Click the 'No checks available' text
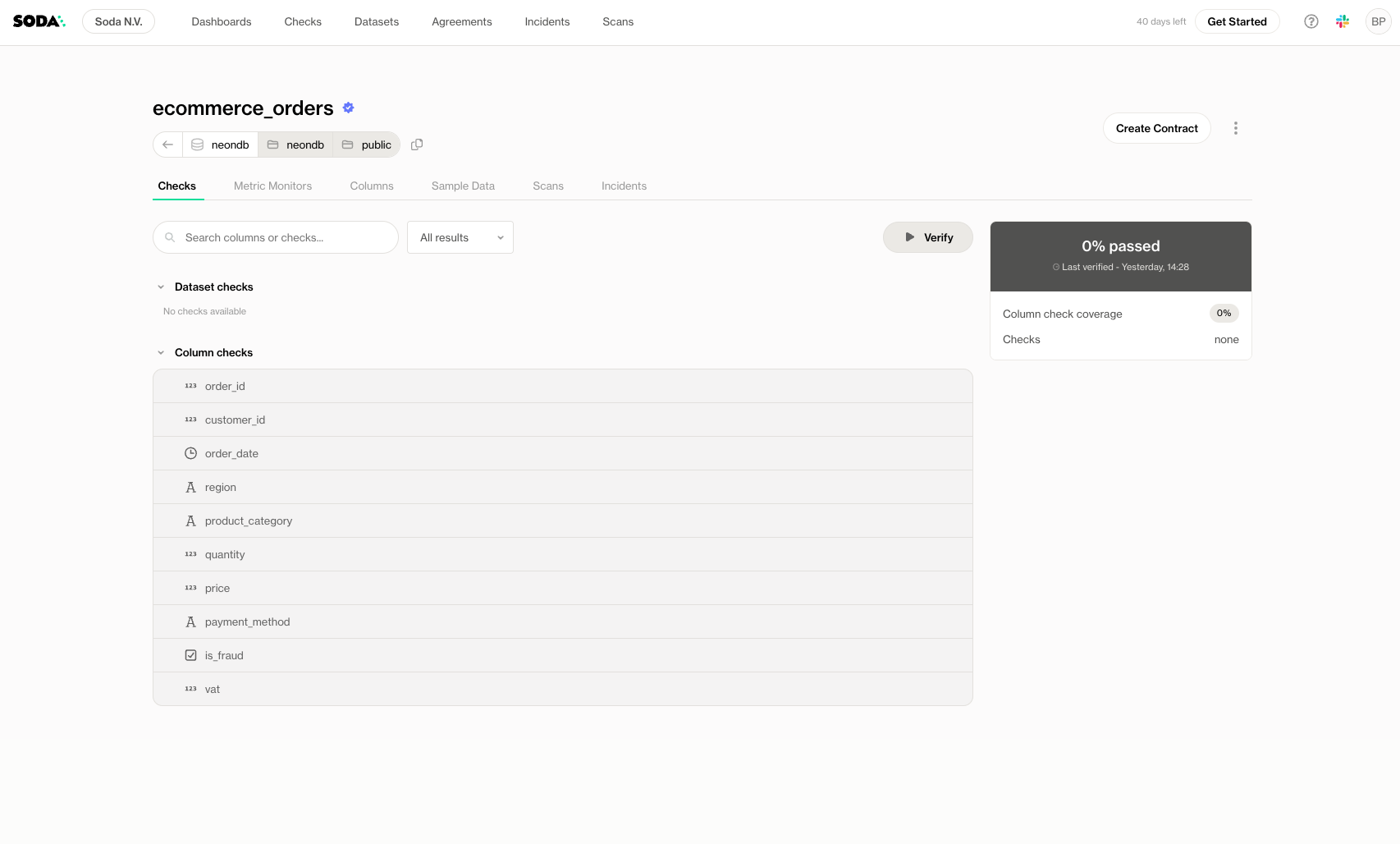This screenshot has height=844, width=1400. tap(204, 311)
